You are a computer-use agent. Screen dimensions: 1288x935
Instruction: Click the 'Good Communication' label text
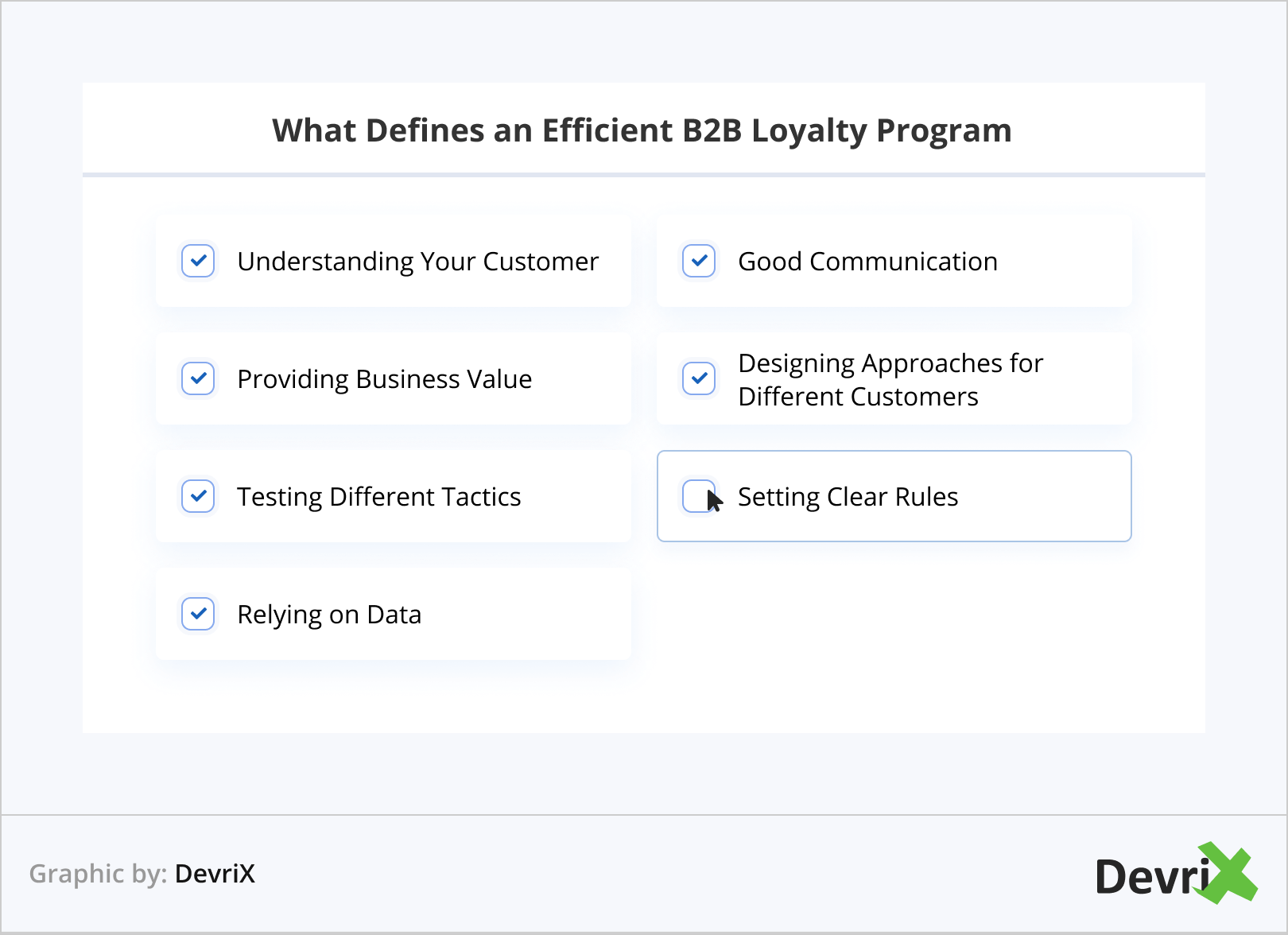point(867,262)
